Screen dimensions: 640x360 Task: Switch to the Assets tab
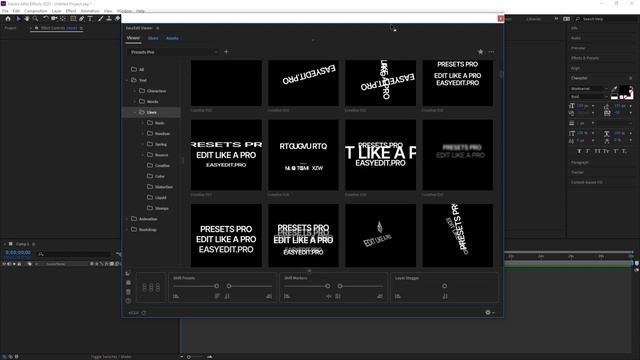[172, 38]
